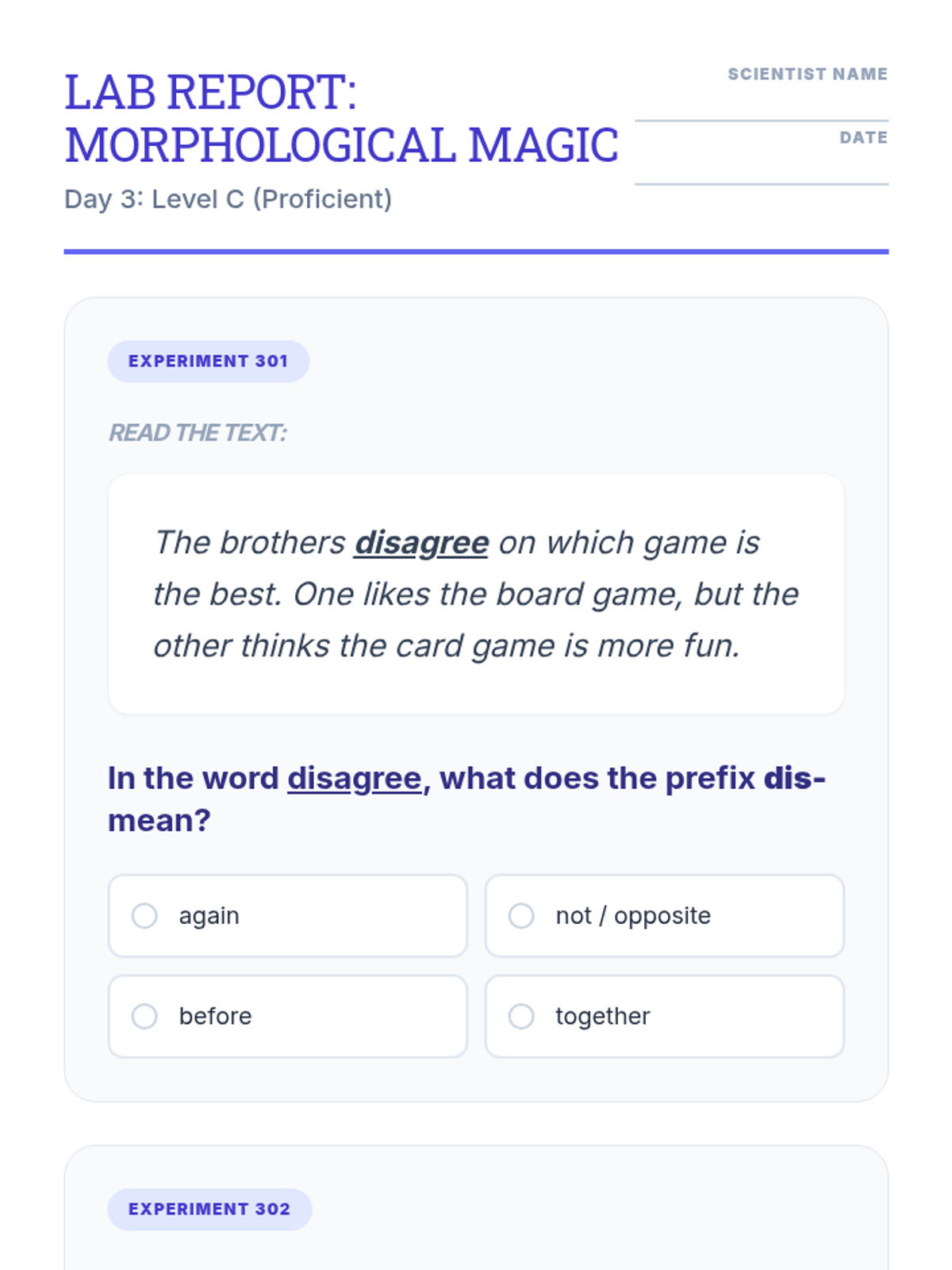Click the "SCIENTIST NAME" label text

(807, 74)
